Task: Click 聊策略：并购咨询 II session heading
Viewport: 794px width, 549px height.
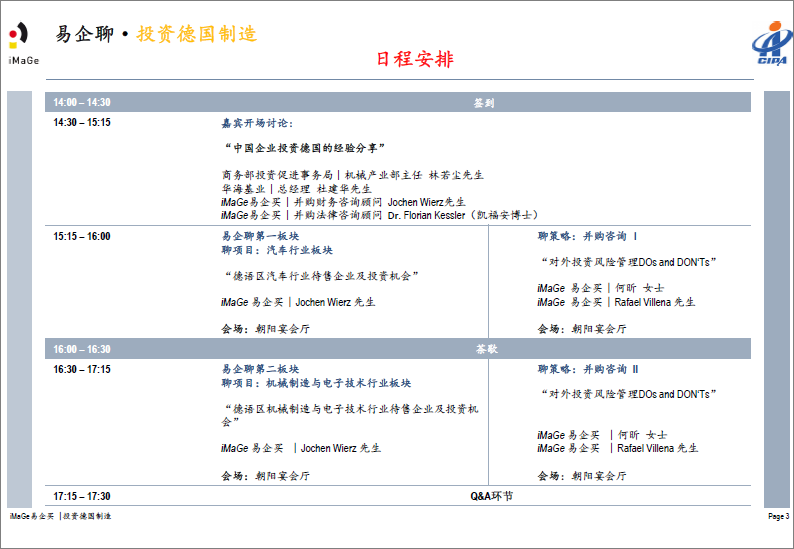Action: point(588,369)
